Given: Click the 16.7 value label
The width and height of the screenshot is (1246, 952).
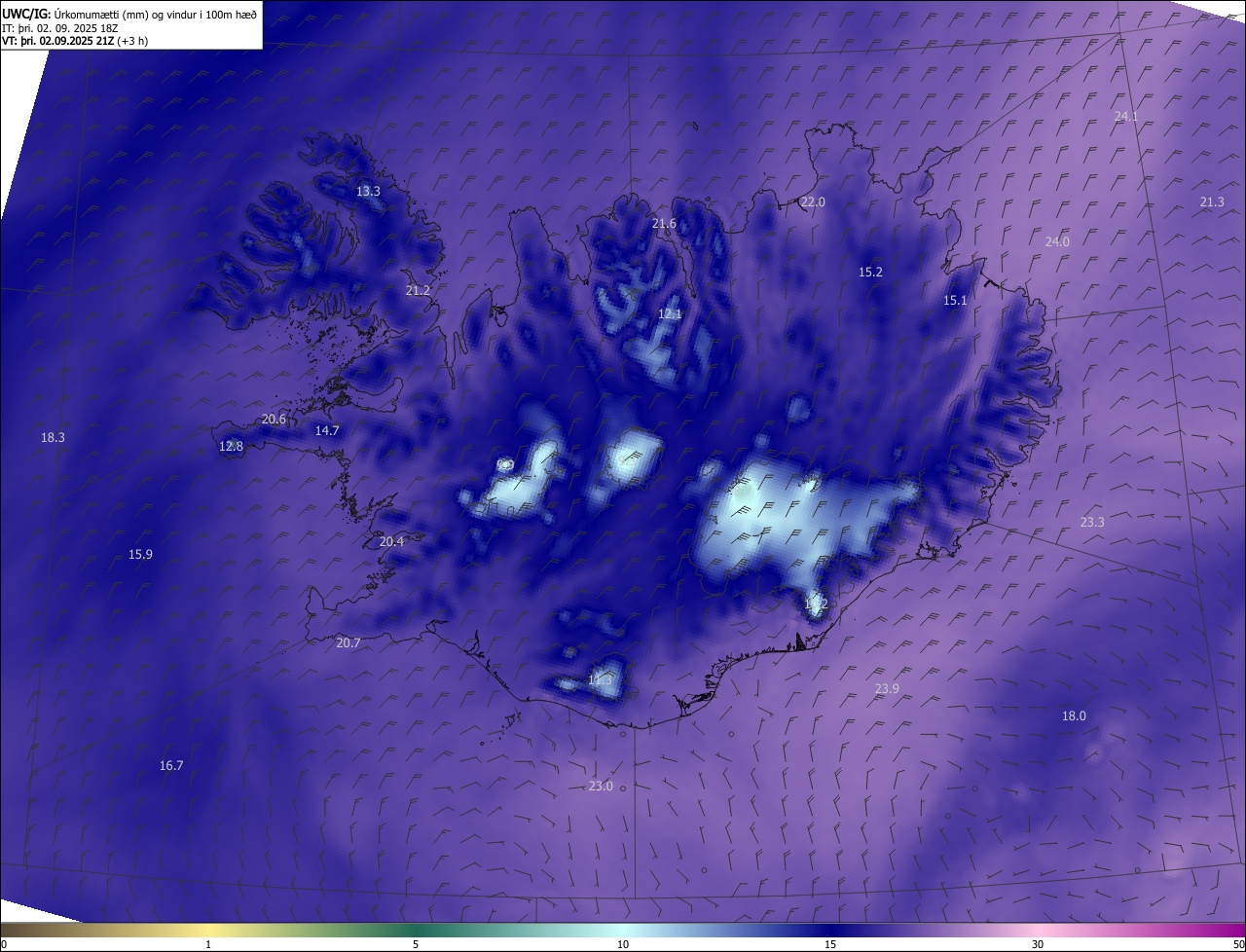Looking at the screenshot, I should [171, 766].
